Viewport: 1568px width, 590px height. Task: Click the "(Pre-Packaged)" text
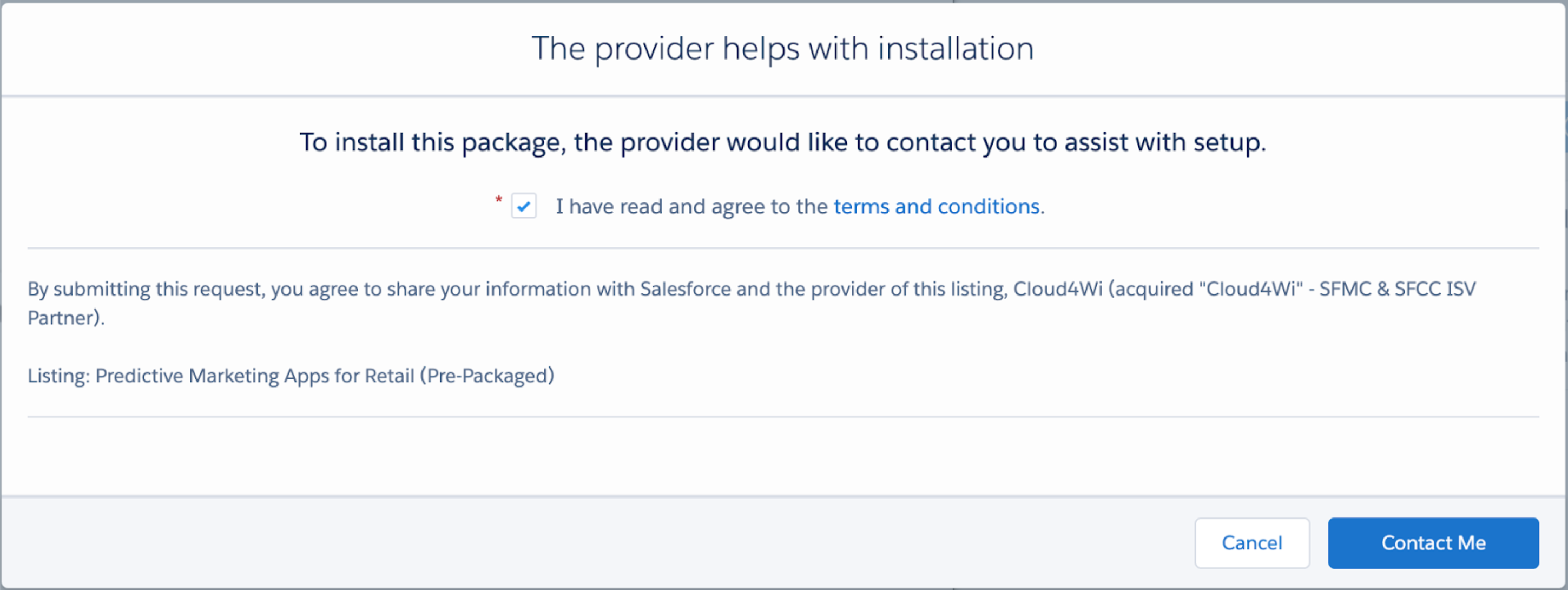coord(487,376)
